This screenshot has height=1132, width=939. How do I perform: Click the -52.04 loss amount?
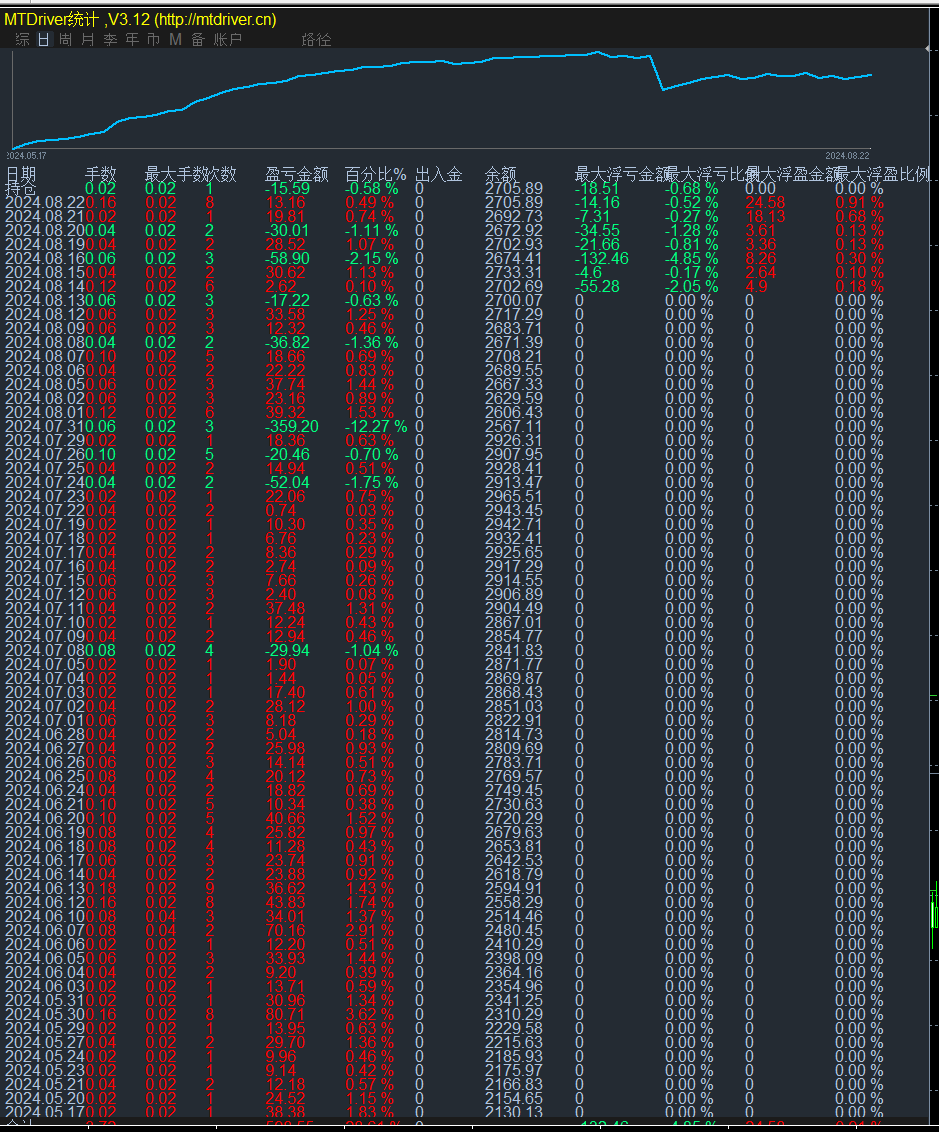pyautogui.click(x=287, y=482)
